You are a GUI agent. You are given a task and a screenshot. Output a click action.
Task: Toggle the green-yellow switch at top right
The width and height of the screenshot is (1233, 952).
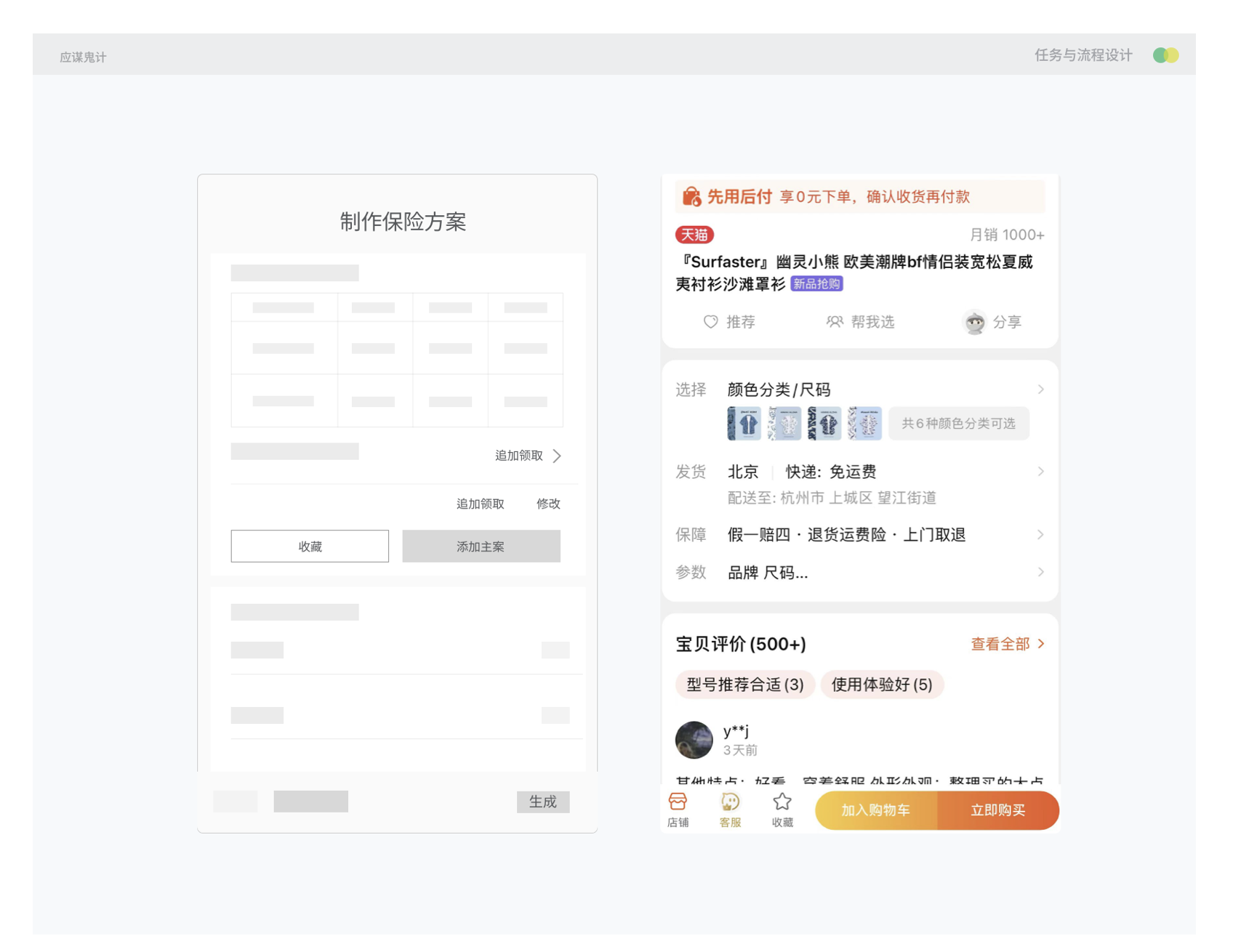pyautogui.click(x=1165, y=55)
